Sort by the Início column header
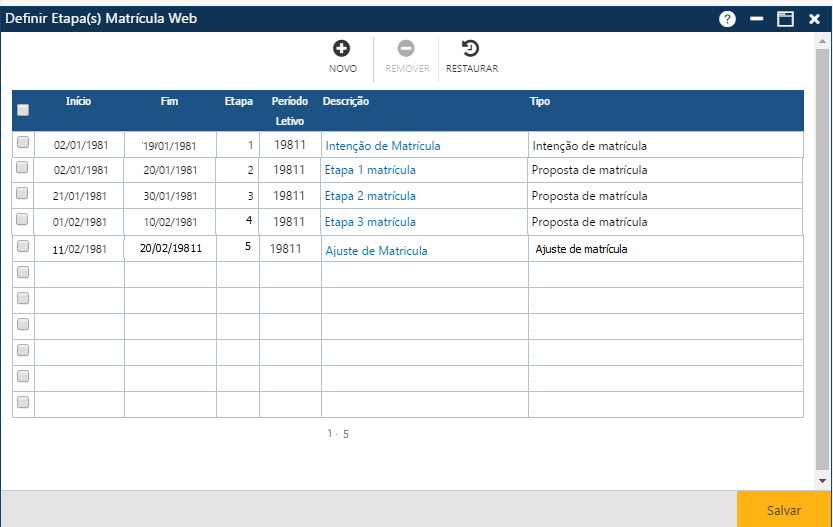This screenshot has height=527, width=833. 79,102
